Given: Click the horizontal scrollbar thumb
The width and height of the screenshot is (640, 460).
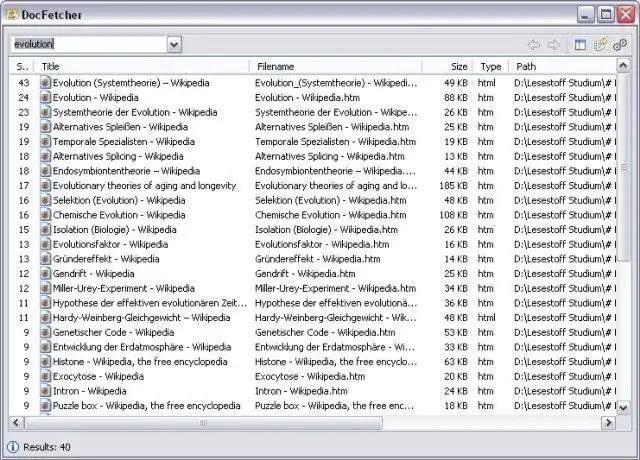Looking at the screenshot, I should tap(203, 423).
